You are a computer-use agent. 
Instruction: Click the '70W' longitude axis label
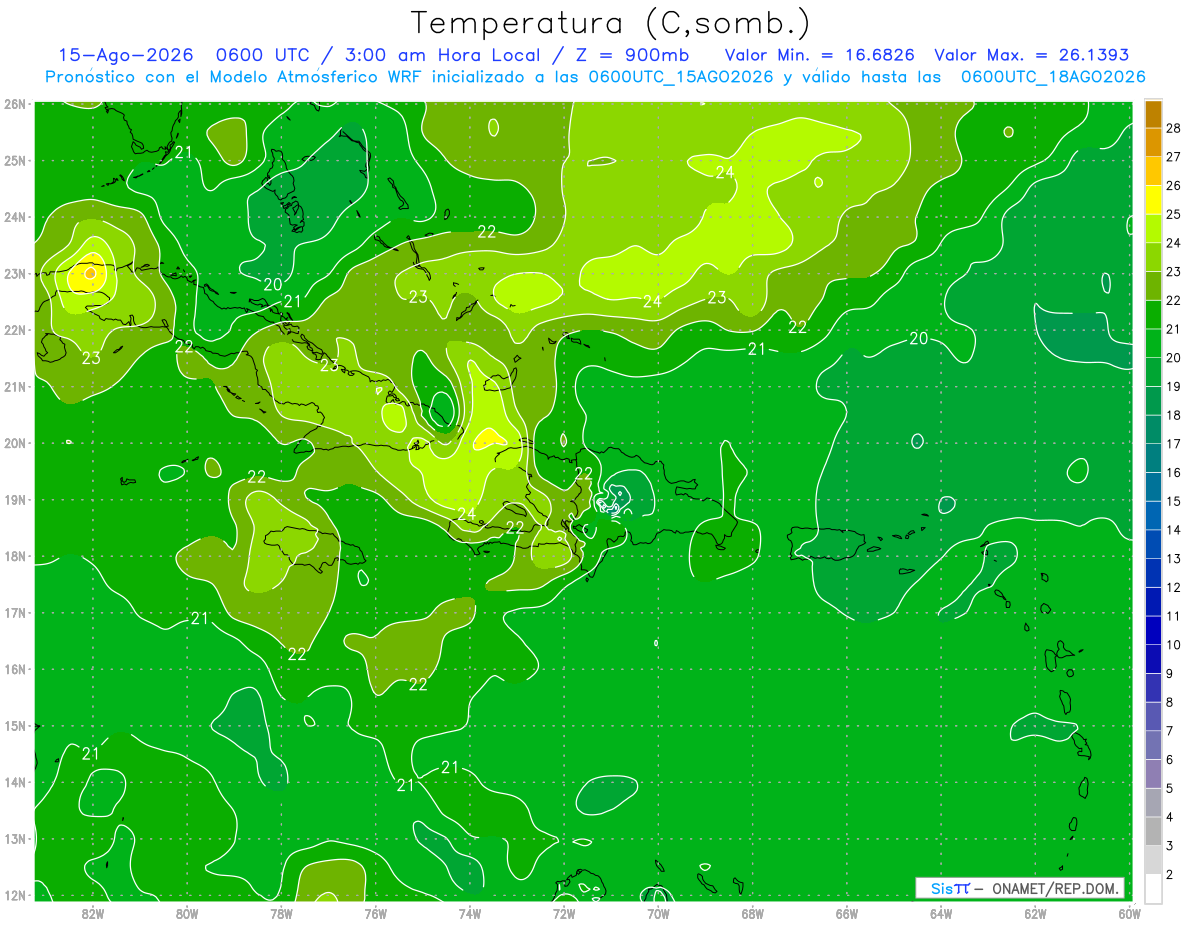point(658,913)
